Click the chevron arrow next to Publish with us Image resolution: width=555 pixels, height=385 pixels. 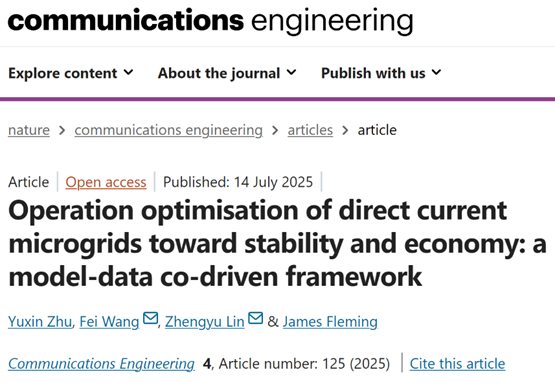coord(437,73)
